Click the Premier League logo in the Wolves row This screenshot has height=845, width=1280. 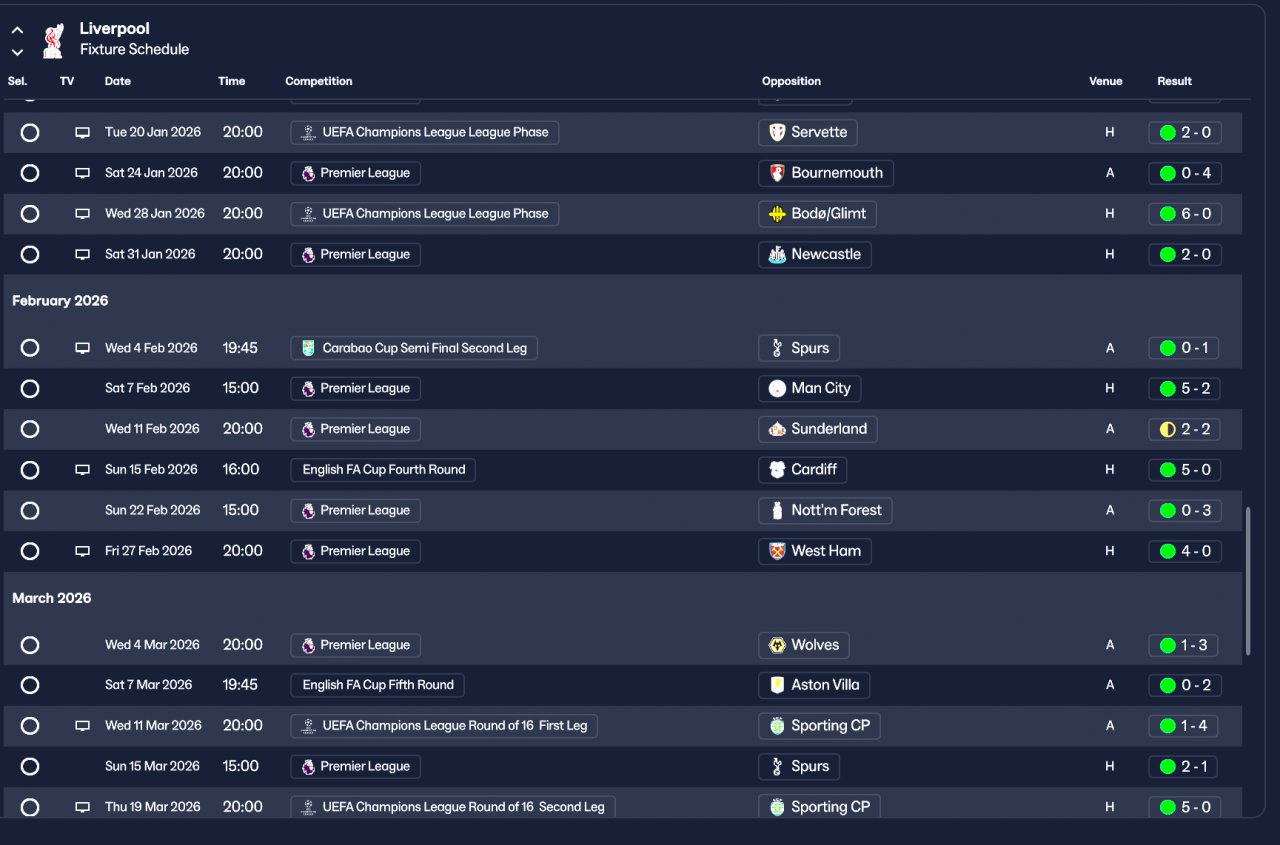click(308, 645)
